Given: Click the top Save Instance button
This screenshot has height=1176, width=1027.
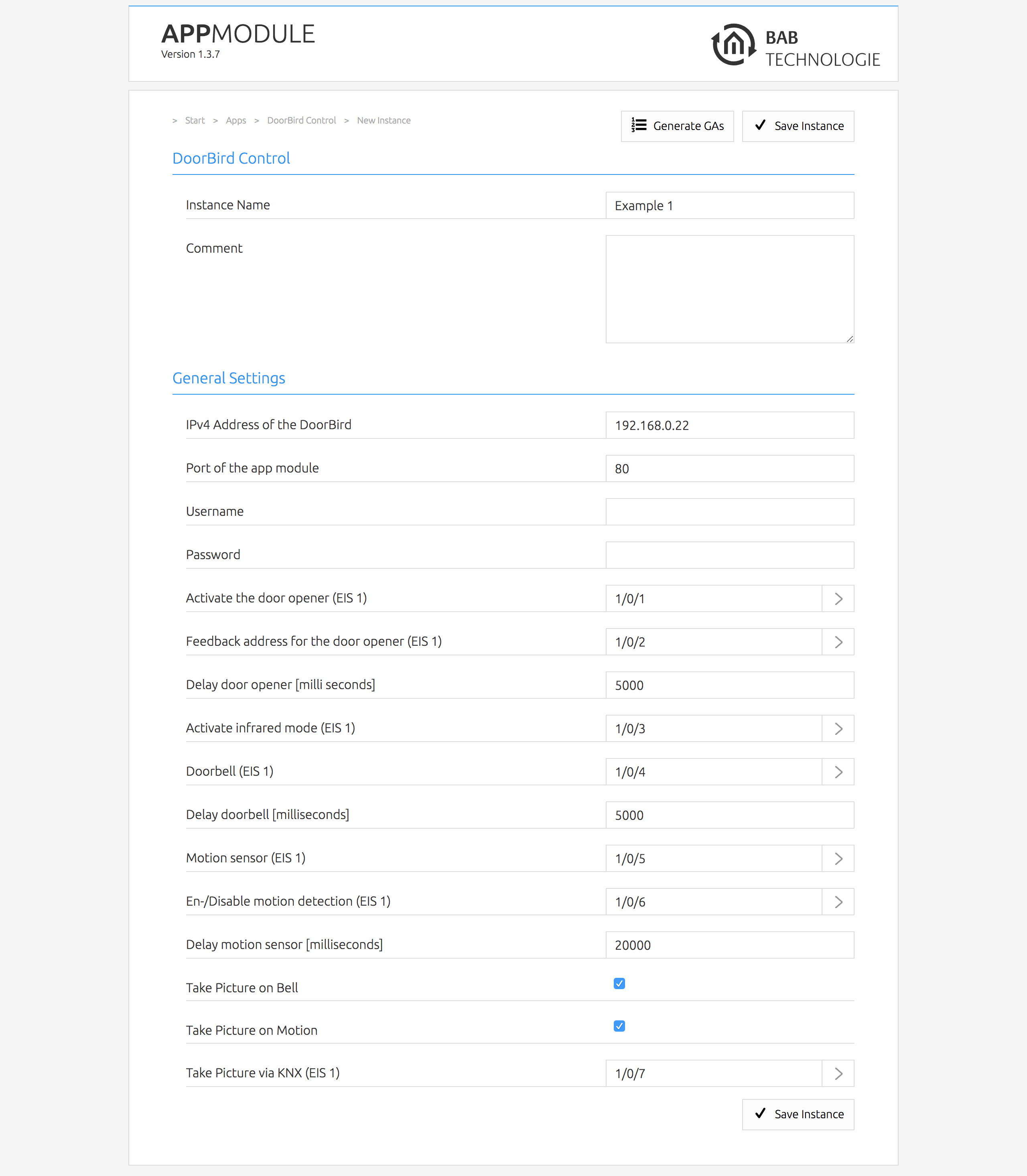Looking at the screenshot, I should [798, 126].
